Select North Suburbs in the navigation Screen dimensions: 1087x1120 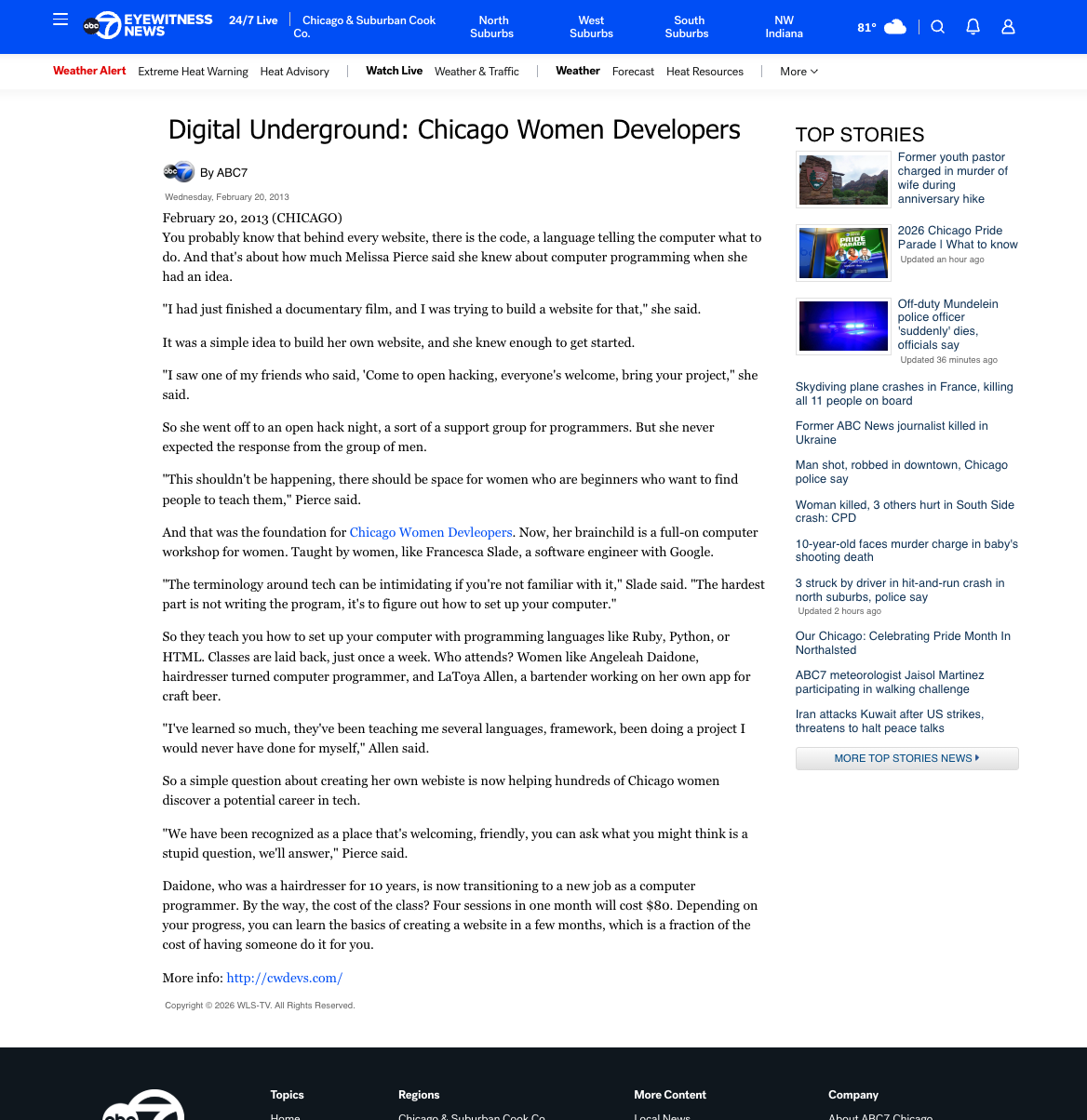492,27
